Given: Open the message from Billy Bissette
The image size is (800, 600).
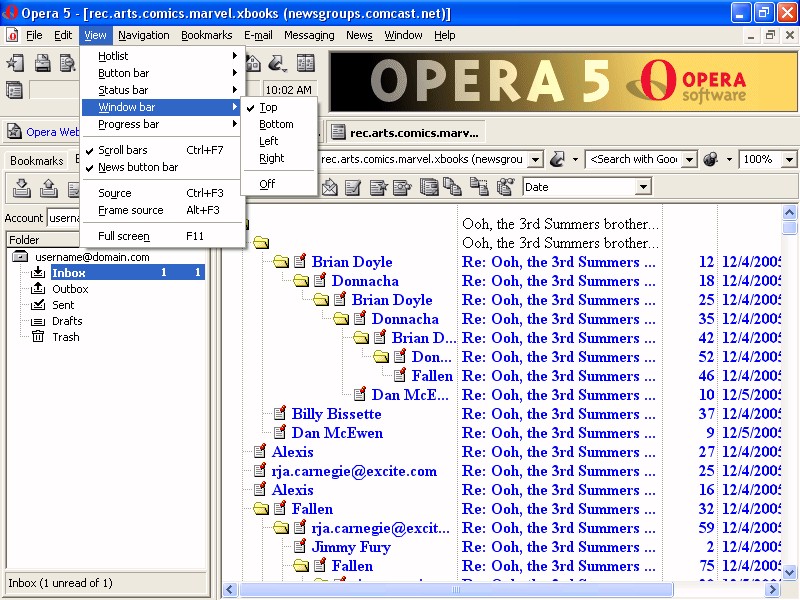Looking at the screenshot, I should tap(336, 414).
